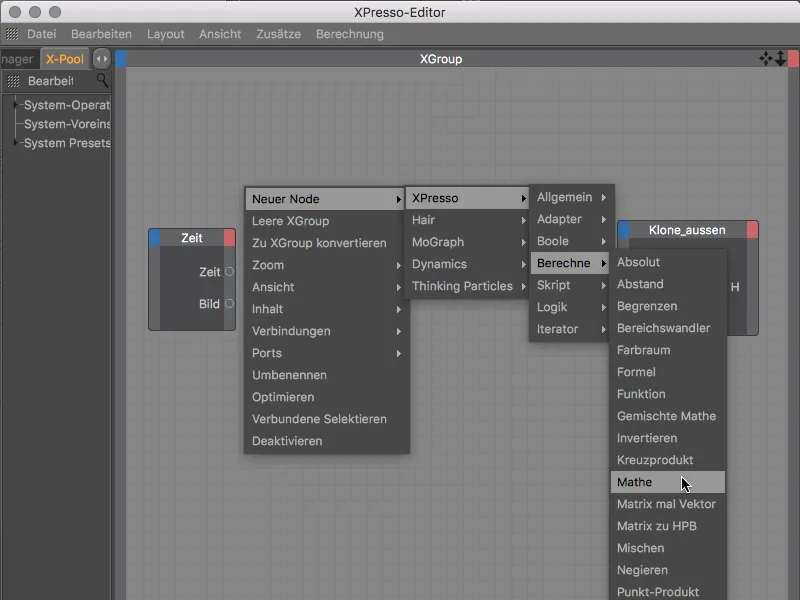Select the XPresso submenu entry

pos(467,198)
